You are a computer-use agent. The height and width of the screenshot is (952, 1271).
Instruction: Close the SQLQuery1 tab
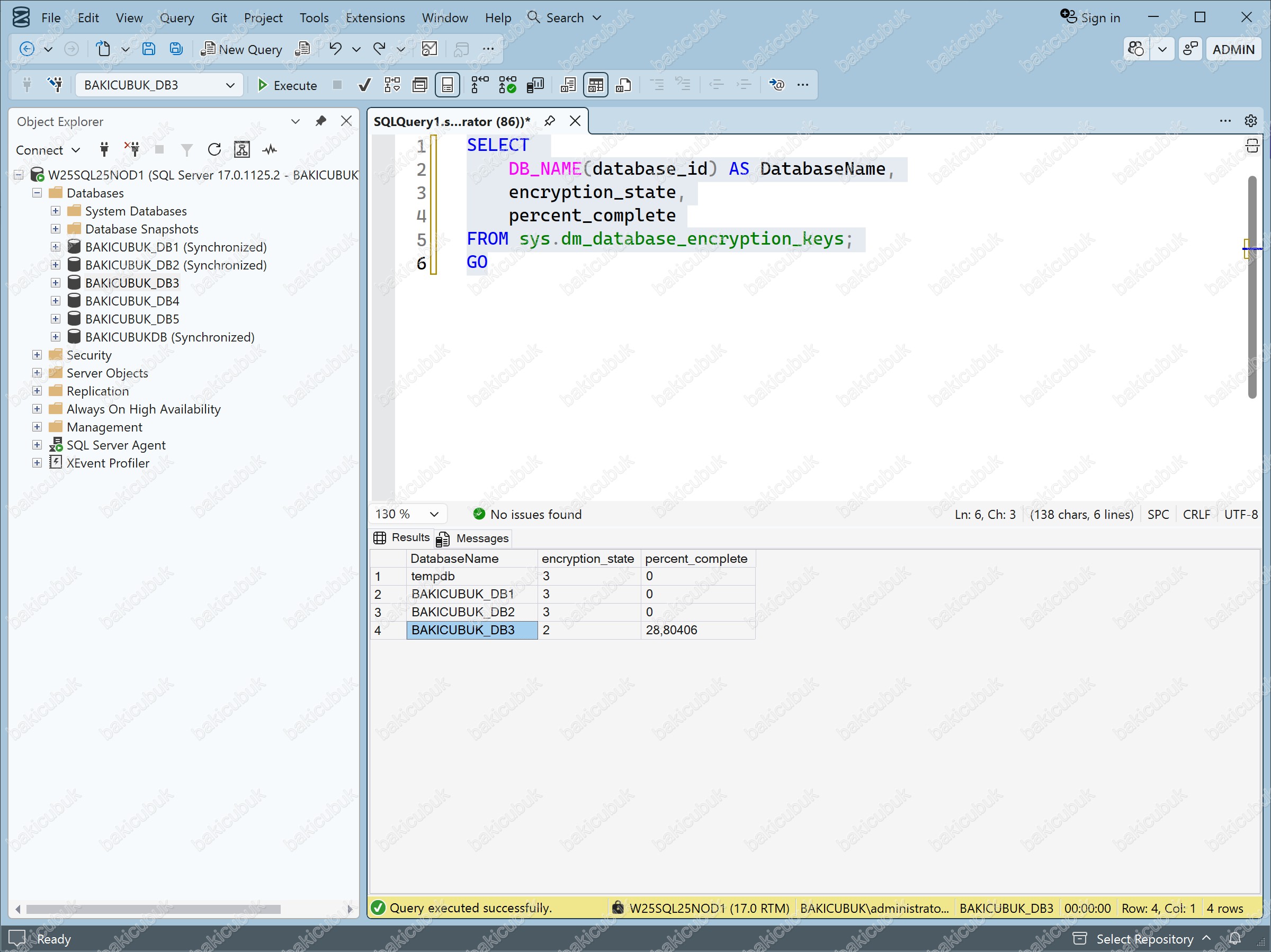[x=575, y=121]
